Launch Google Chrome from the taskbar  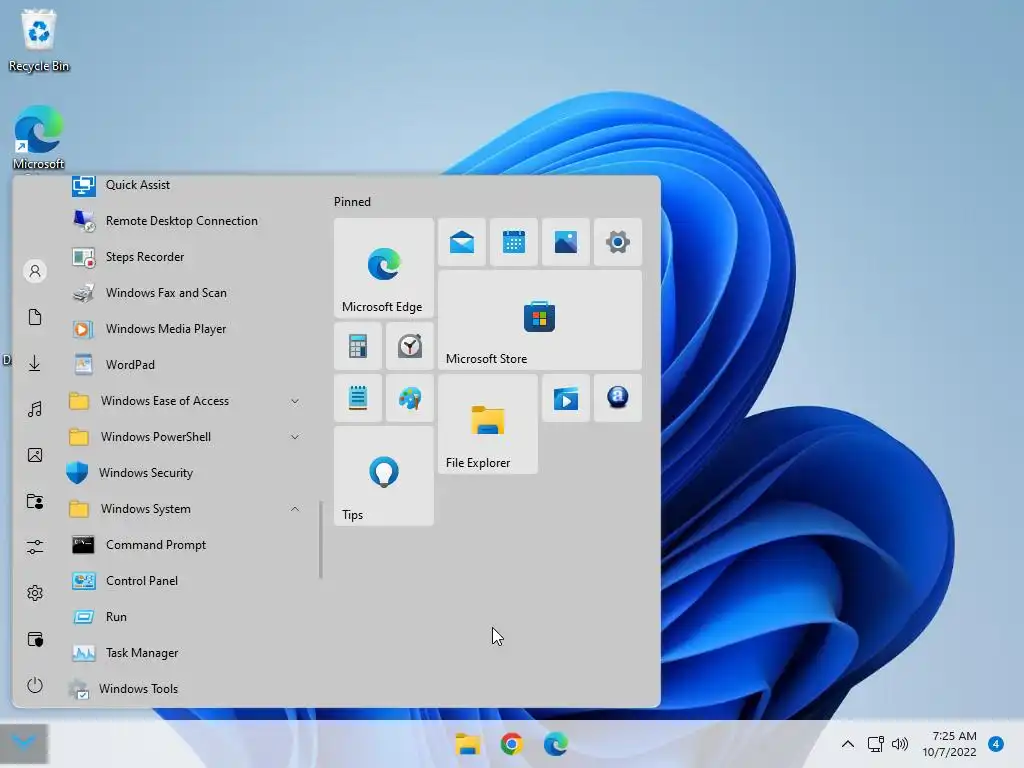[x=511, y=744]
